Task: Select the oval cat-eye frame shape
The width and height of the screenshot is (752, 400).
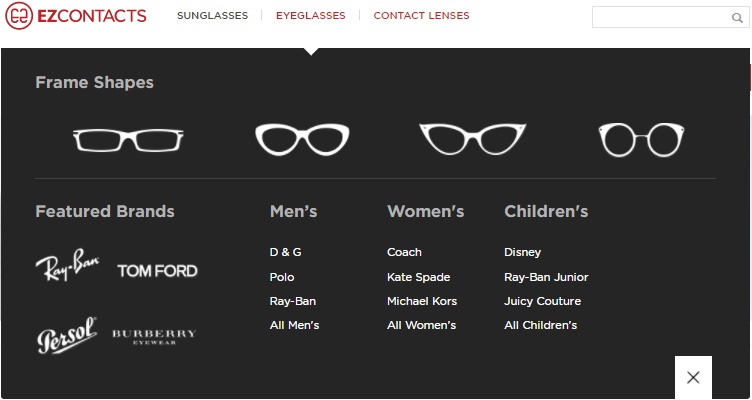Action: [302, 140]
